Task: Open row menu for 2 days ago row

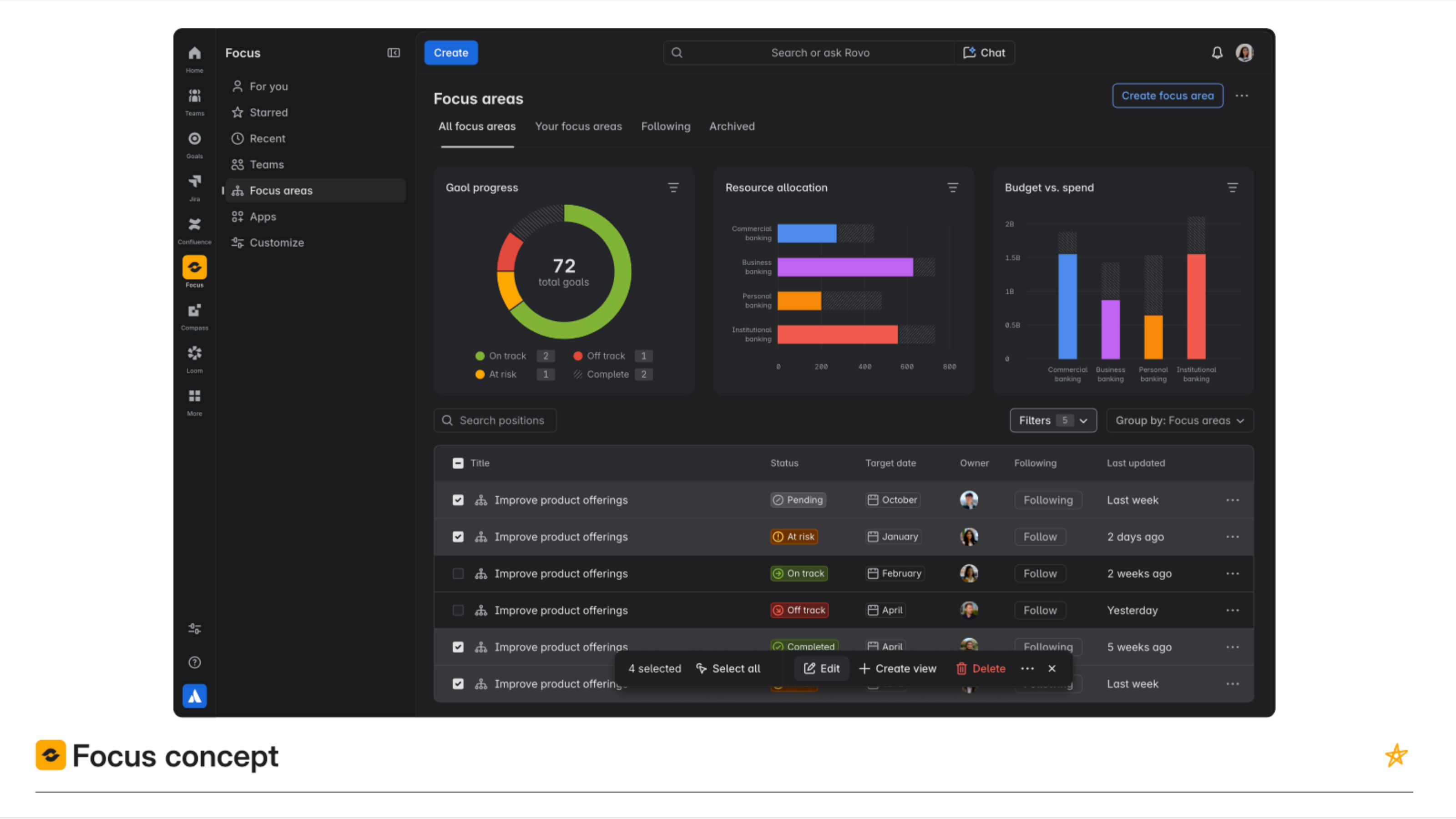Action: [x=1232, y=536]
